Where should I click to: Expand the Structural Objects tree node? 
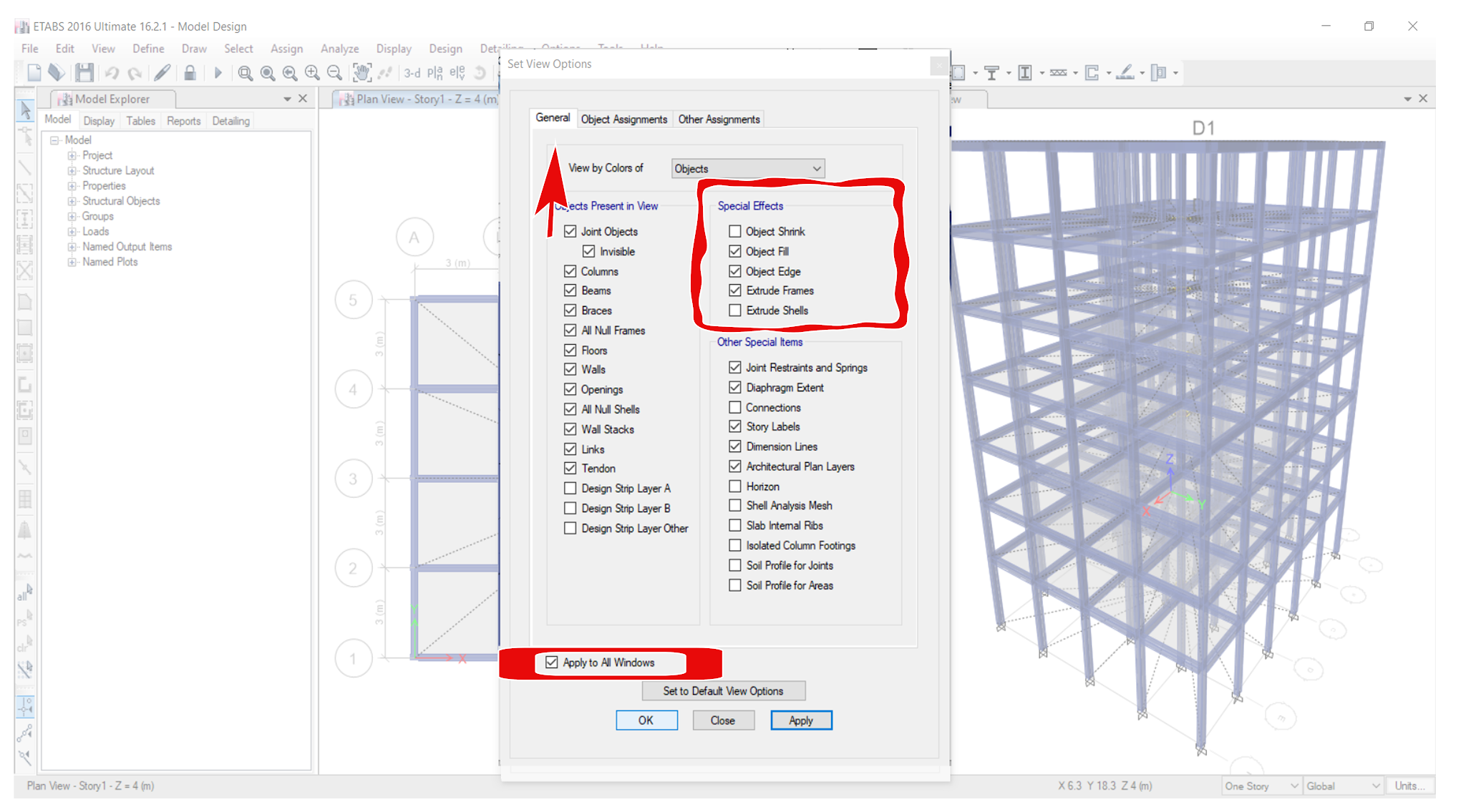pos(71,200)
